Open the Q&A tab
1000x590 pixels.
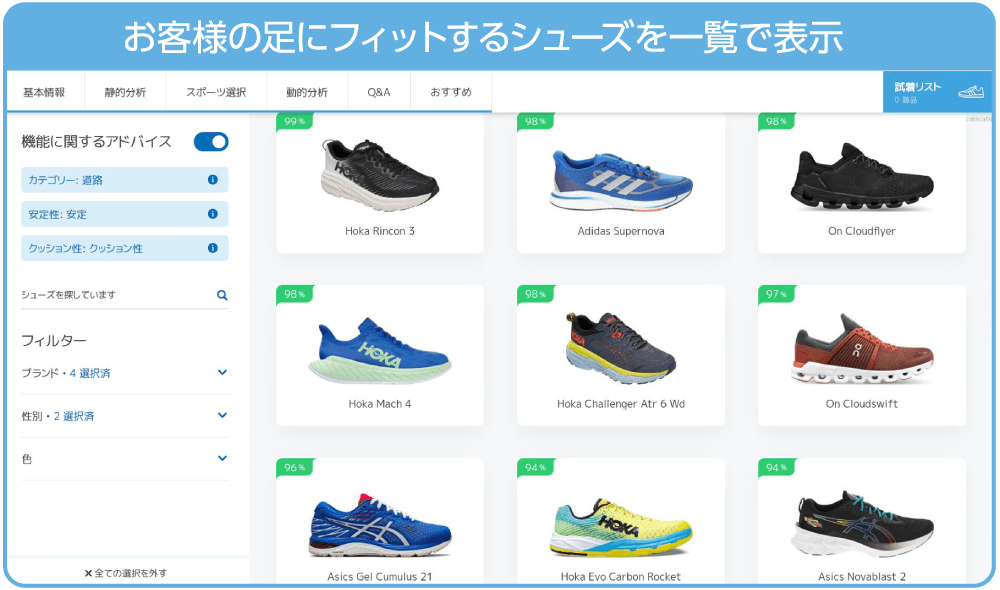pos(379,92)
